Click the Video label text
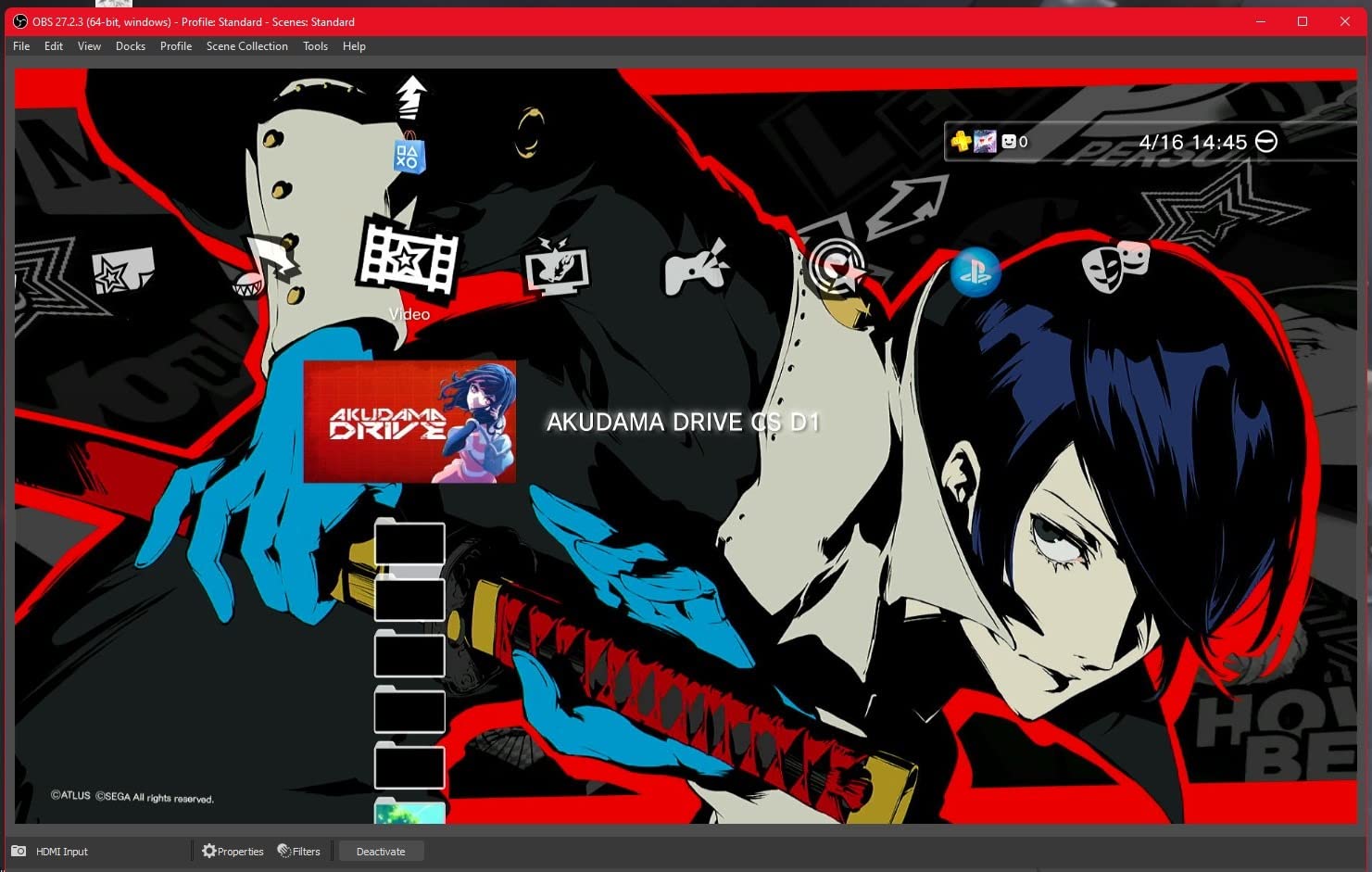The height and width of the screenshot is (872, 1372). [409, 314]
